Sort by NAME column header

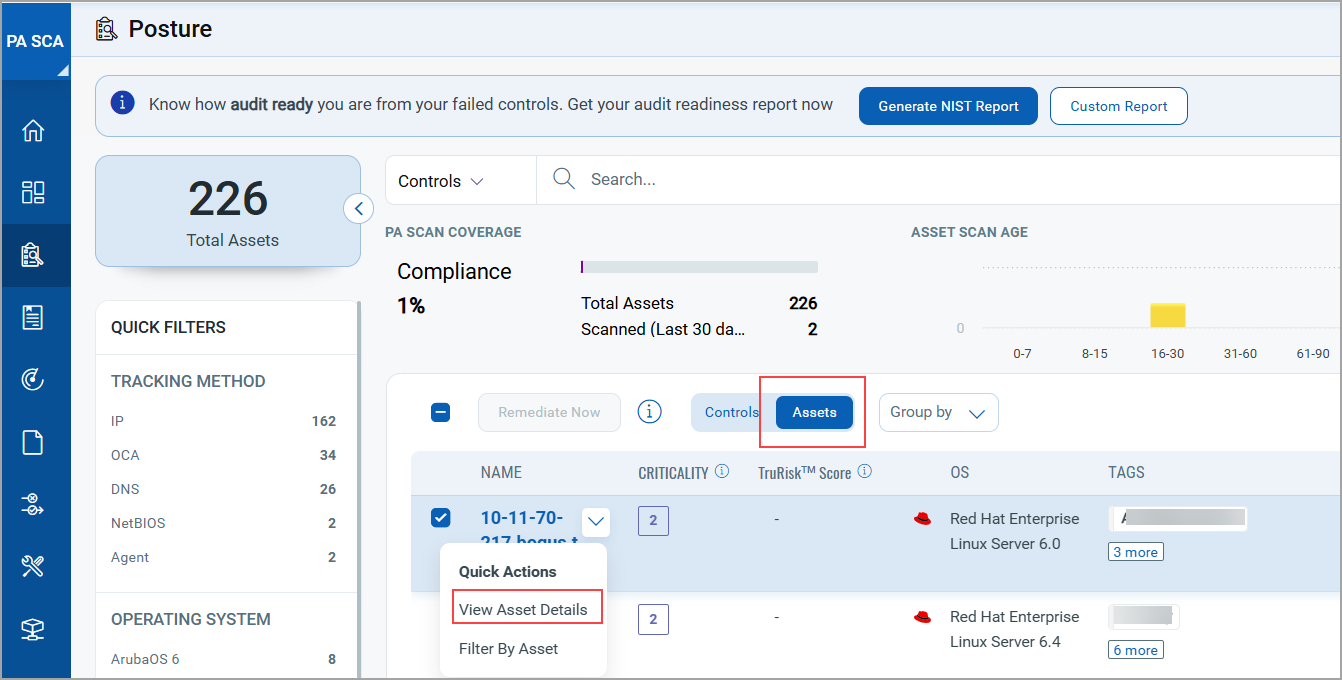tap(501, 472)
